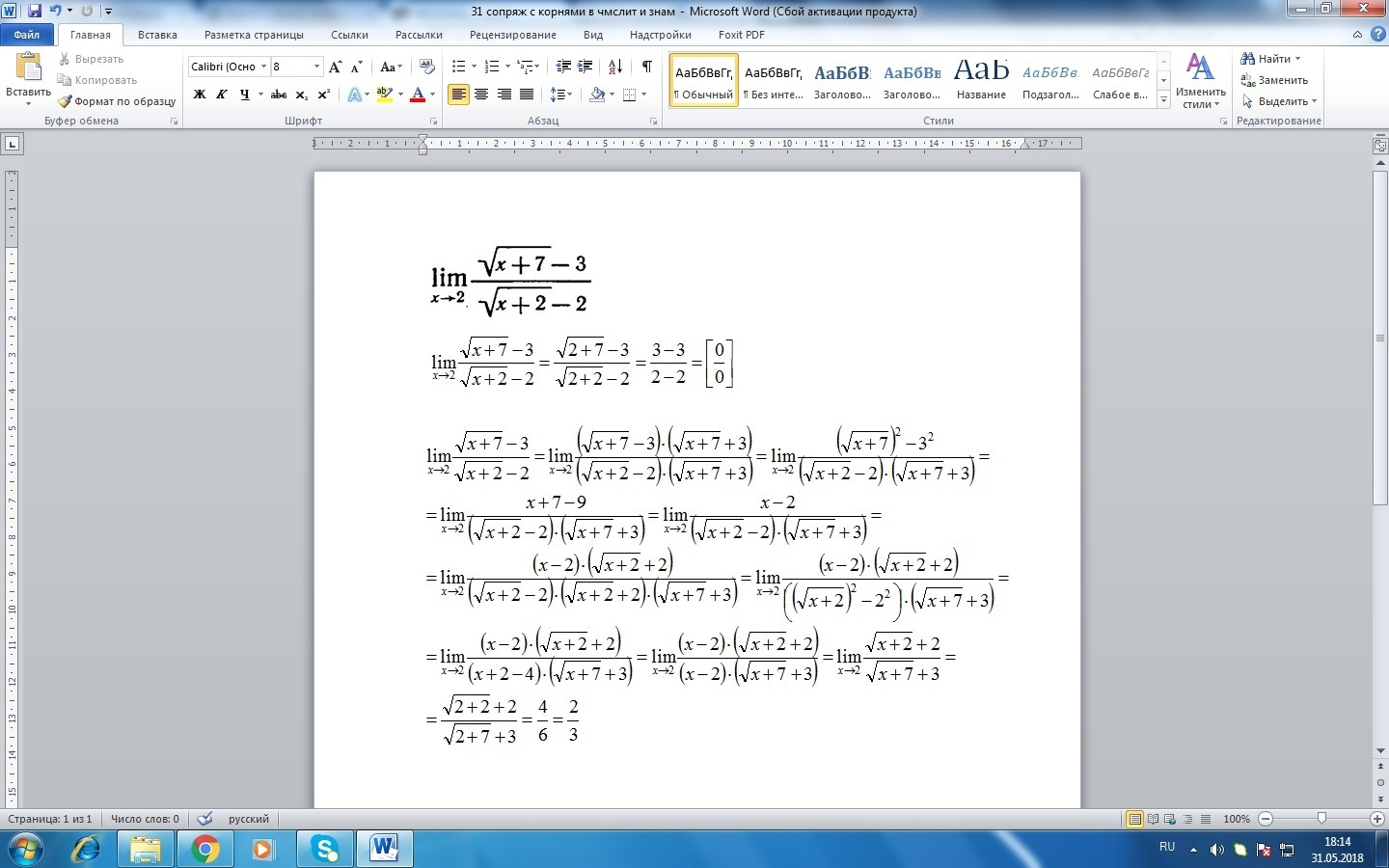
Task: Open Google Chrome from the taskbar
Action: pos(204,850)
